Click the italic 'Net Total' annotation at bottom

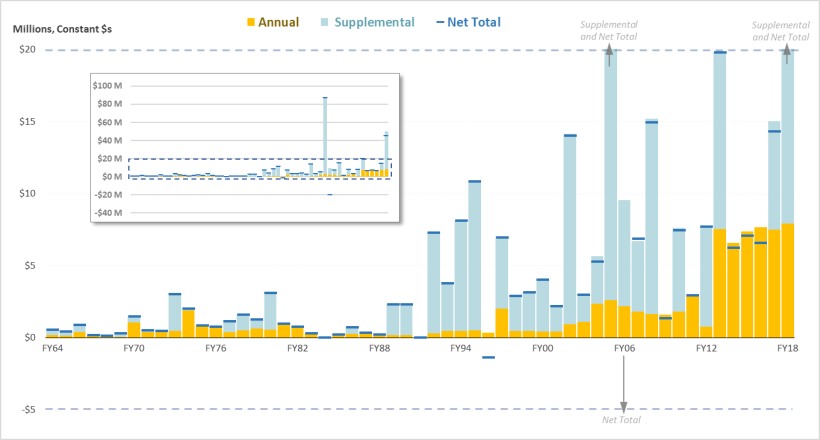(x=622, y=421)
